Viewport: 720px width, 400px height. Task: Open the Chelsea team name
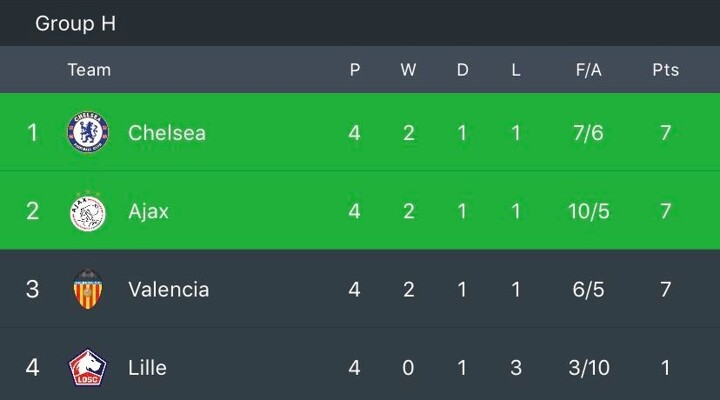tap(167, 133)
